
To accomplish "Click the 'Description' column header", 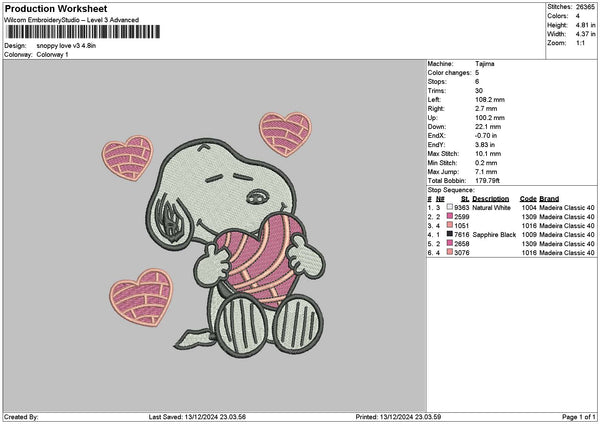I will tap(491, 199).
